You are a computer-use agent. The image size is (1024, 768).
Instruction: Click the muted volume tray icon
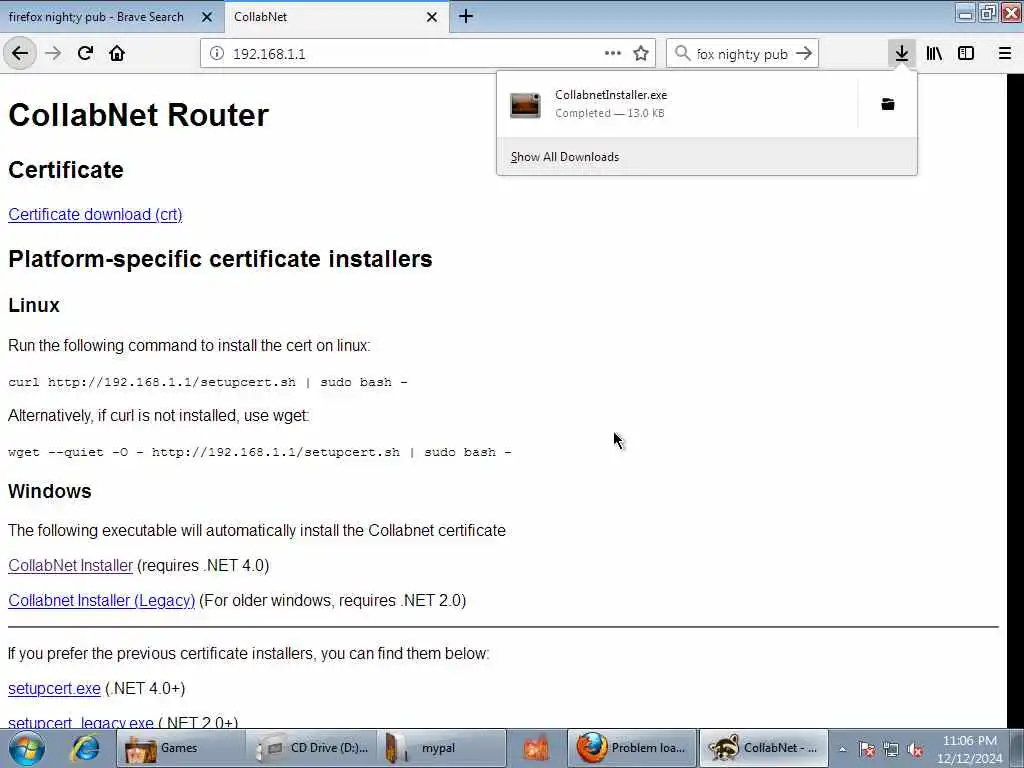(x=915, y=749)
